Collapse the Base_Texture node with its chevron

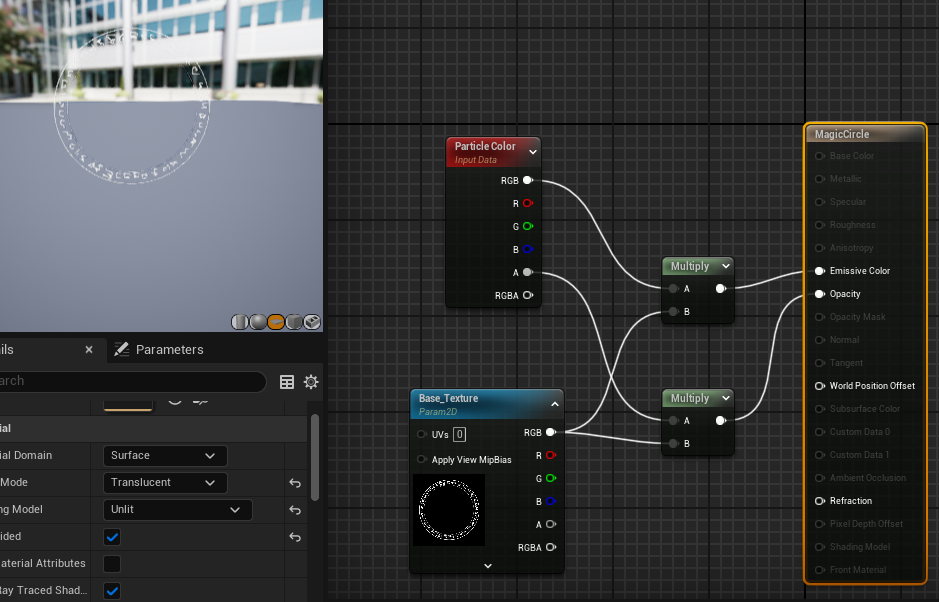[x=555, y=404]
